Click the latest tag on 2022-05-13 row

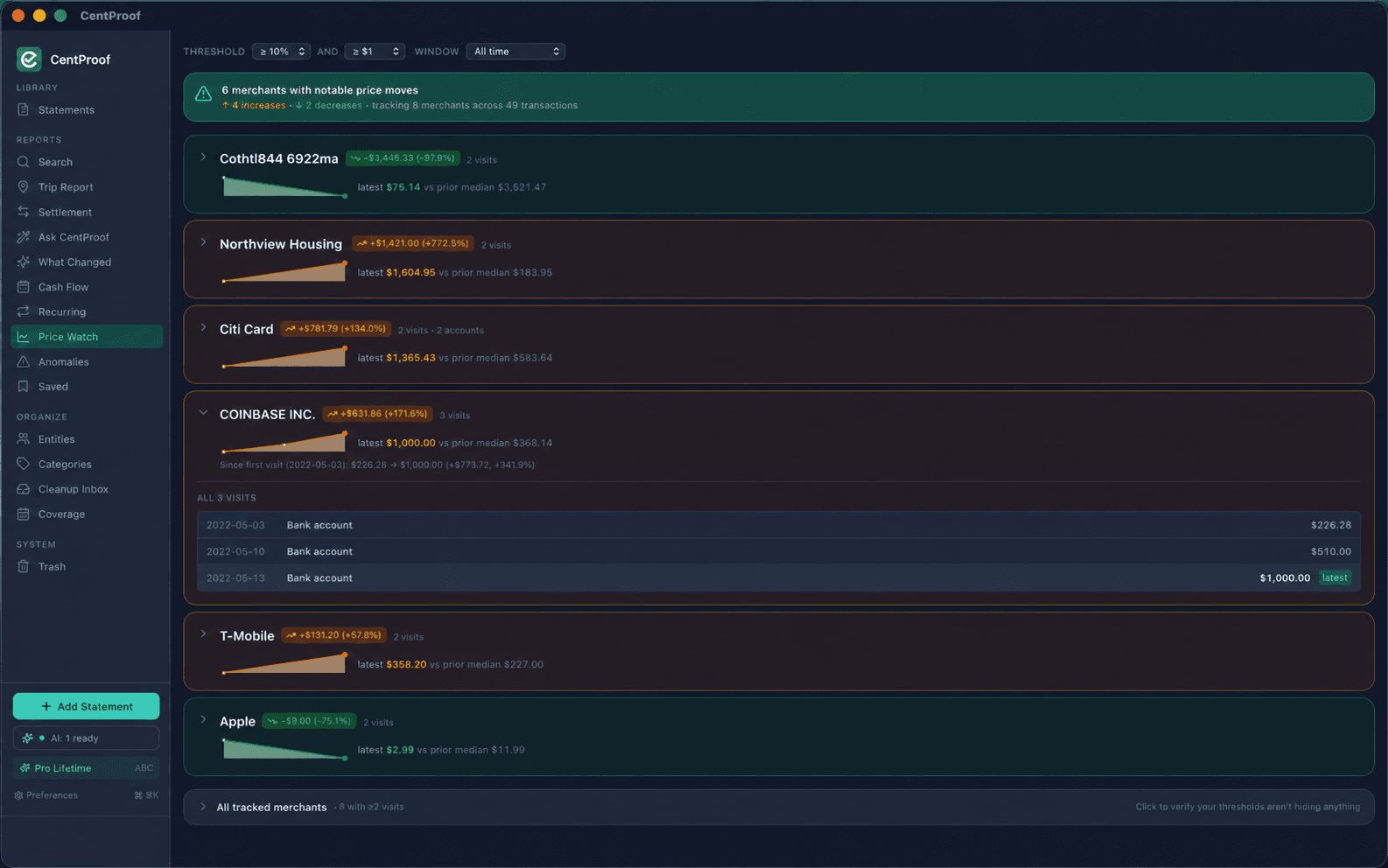click(x=1335, y=577)
